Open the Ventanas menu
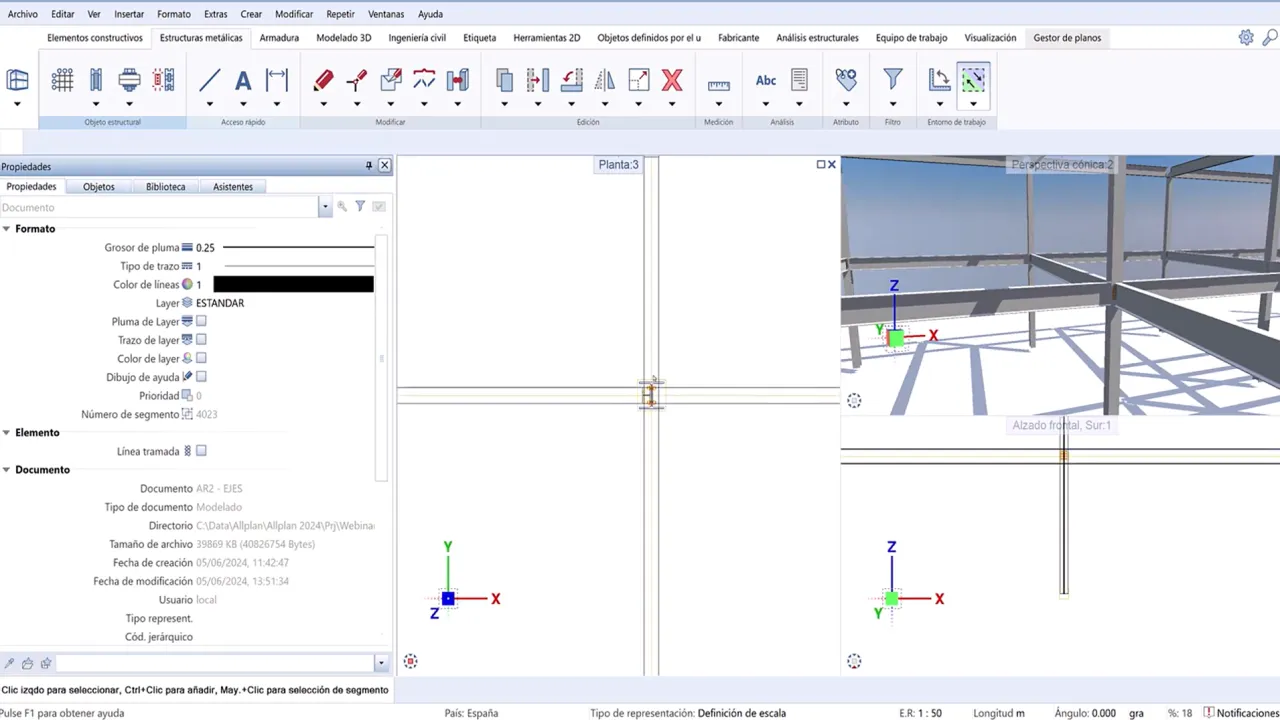The height and width of the screenshot is (720, 1280). pos(386,14)
